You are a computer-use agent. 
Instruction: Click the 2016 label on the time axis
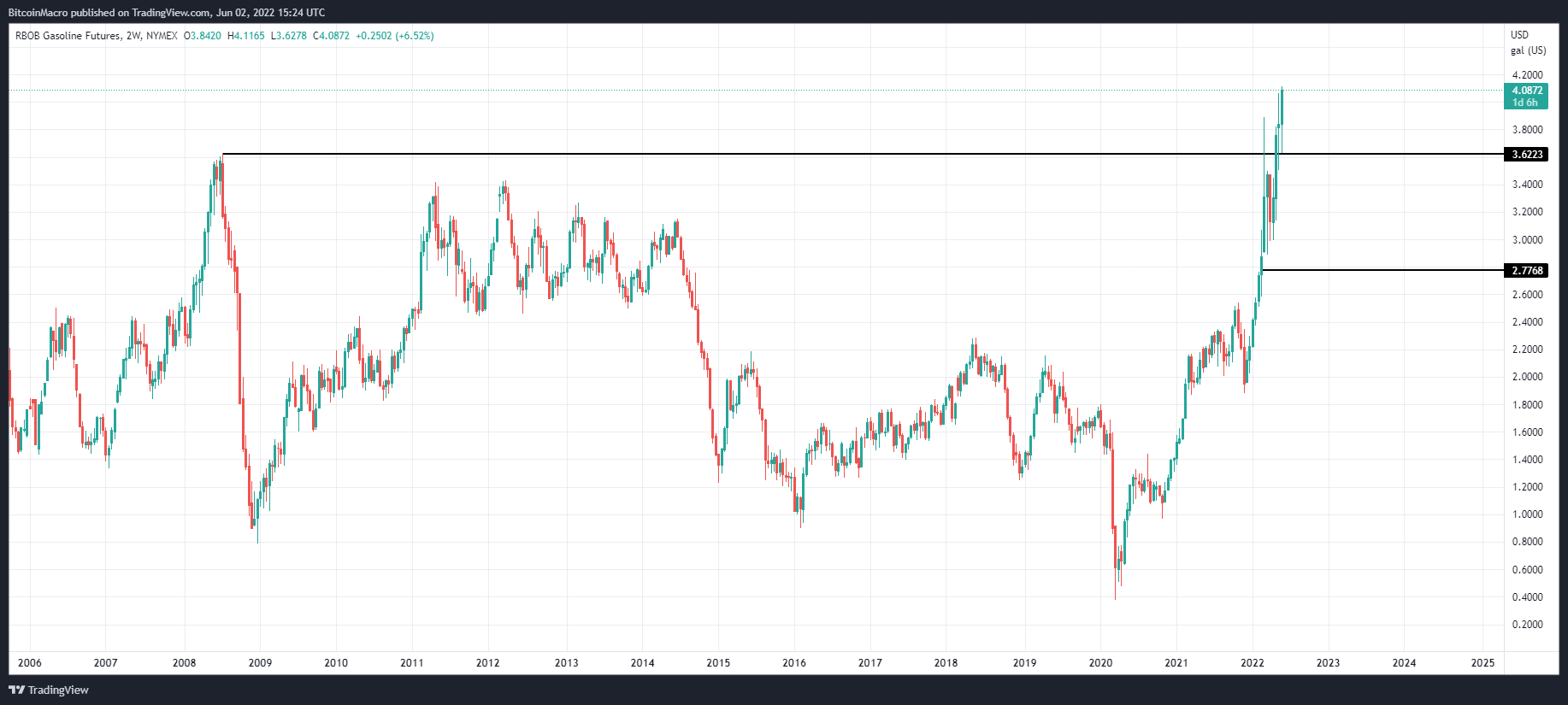pos(794,663)
